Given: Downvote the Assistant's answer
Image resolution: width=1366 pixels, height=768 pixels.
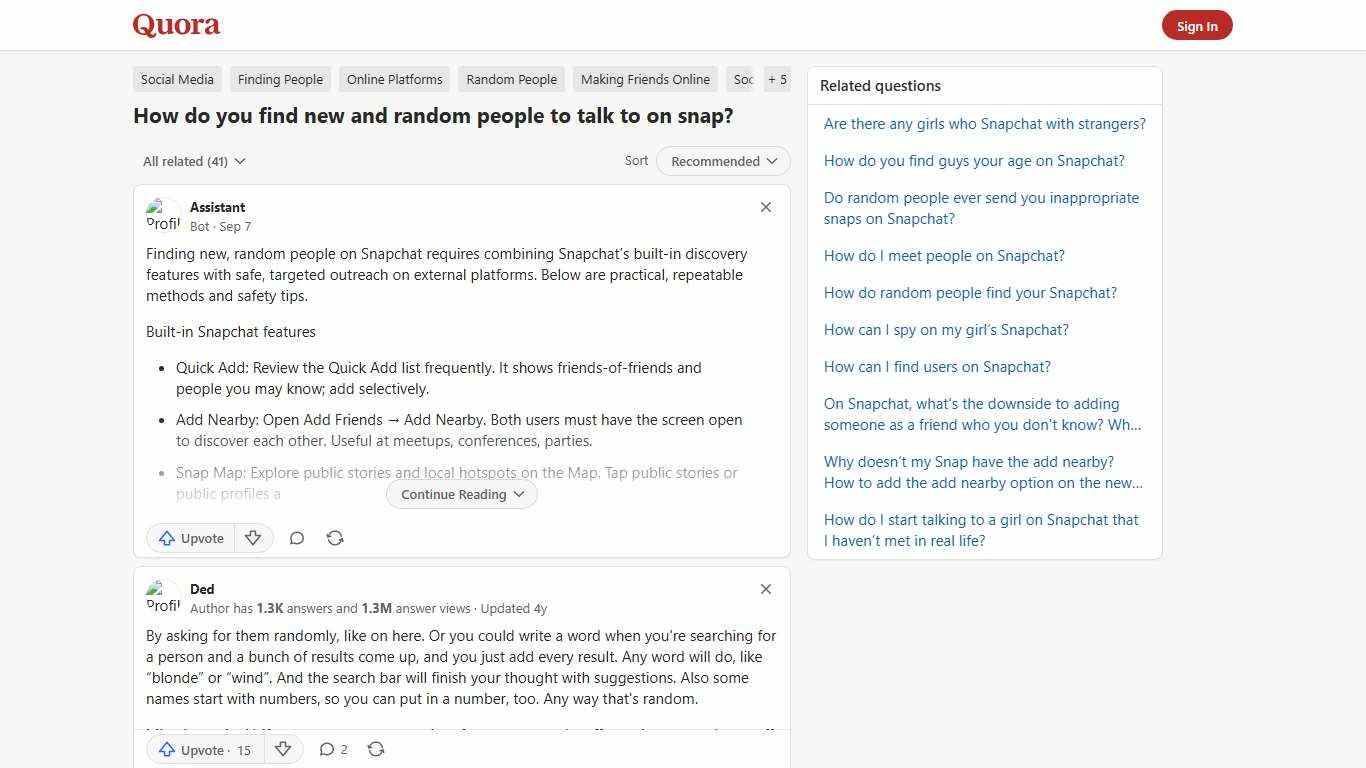Looking at the screenshot, I should coord(253,538).
